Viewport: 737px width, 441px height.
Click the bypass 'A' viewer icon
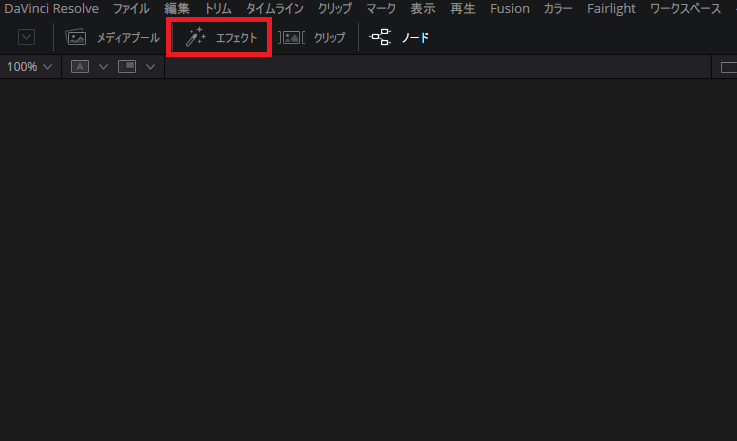pyautogui.click(x=80, y=67)
